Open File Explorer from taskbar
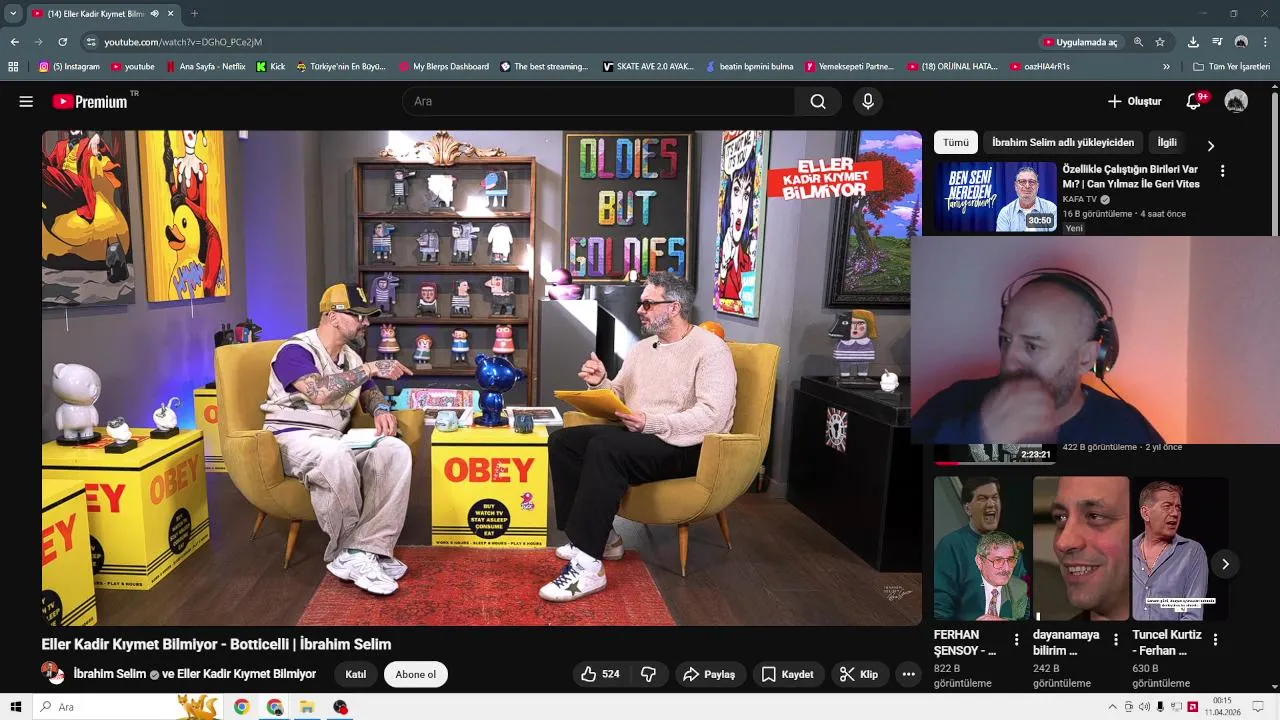This screenshot has width=1280, height=720. (x=307, y=707)
